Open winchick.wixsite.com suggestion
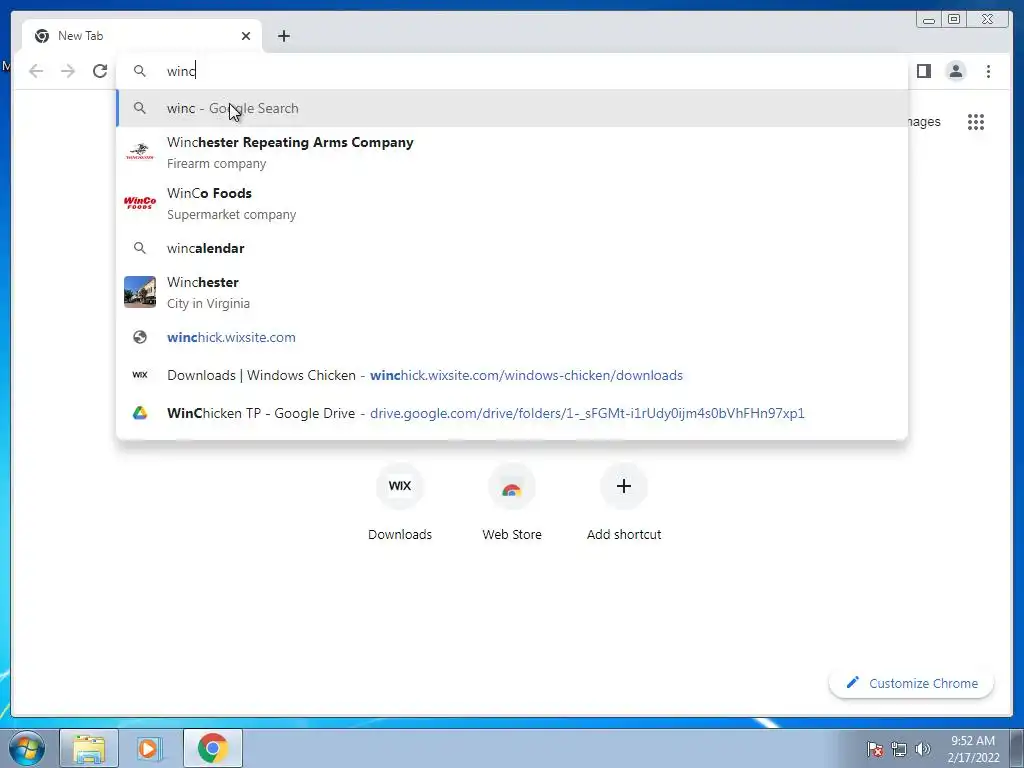This screenshot has width=1024, height=768. 512,337
